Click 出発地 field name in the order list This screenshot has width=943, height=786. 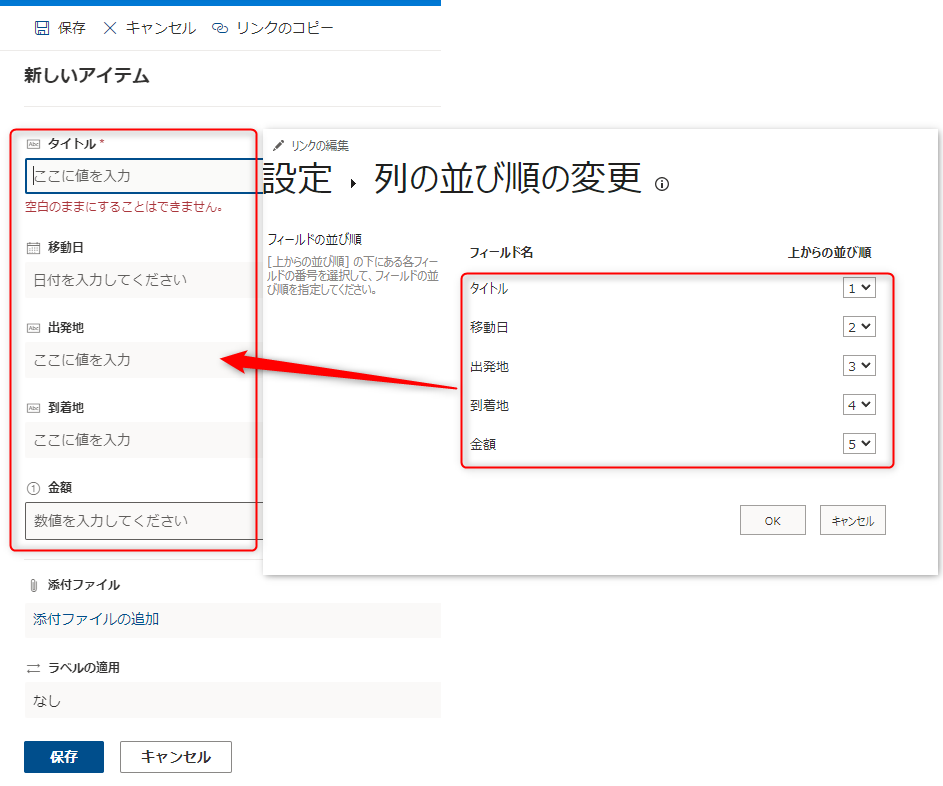click(x=490, y=366)
